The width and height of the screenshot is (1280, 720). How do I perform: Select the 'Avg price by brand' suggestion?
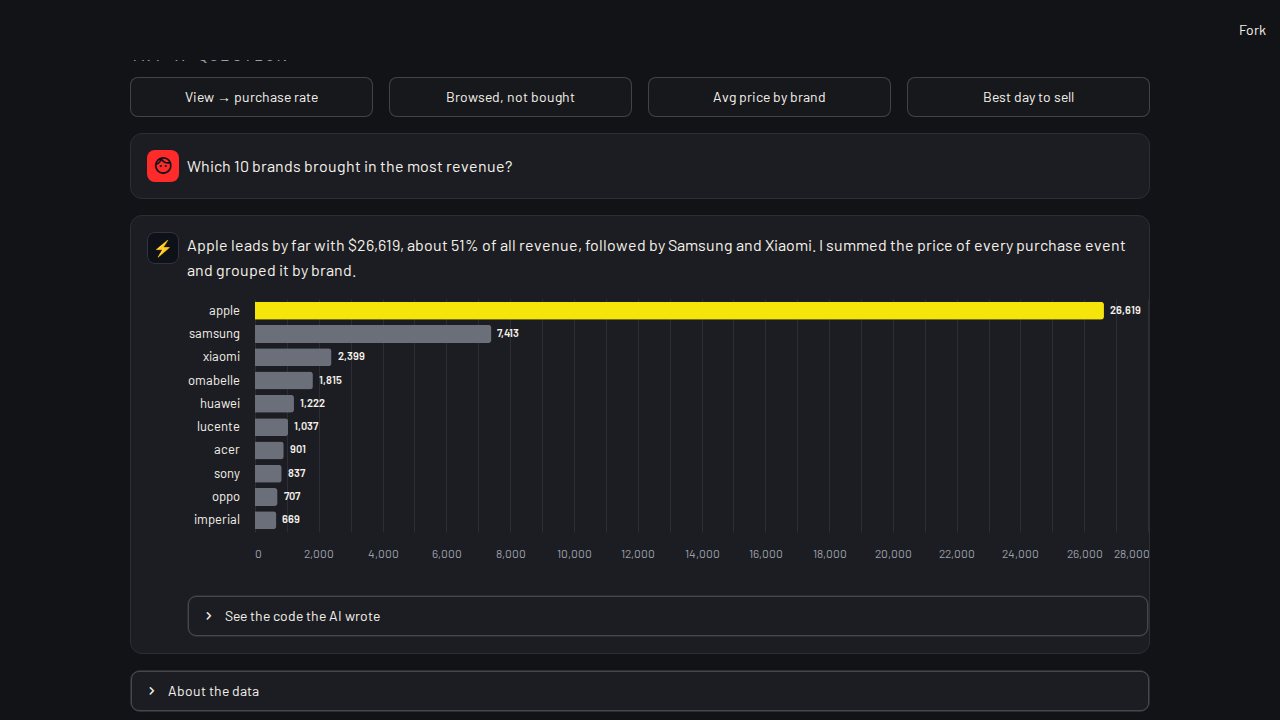pyautogui.click(x=769, y=97)
